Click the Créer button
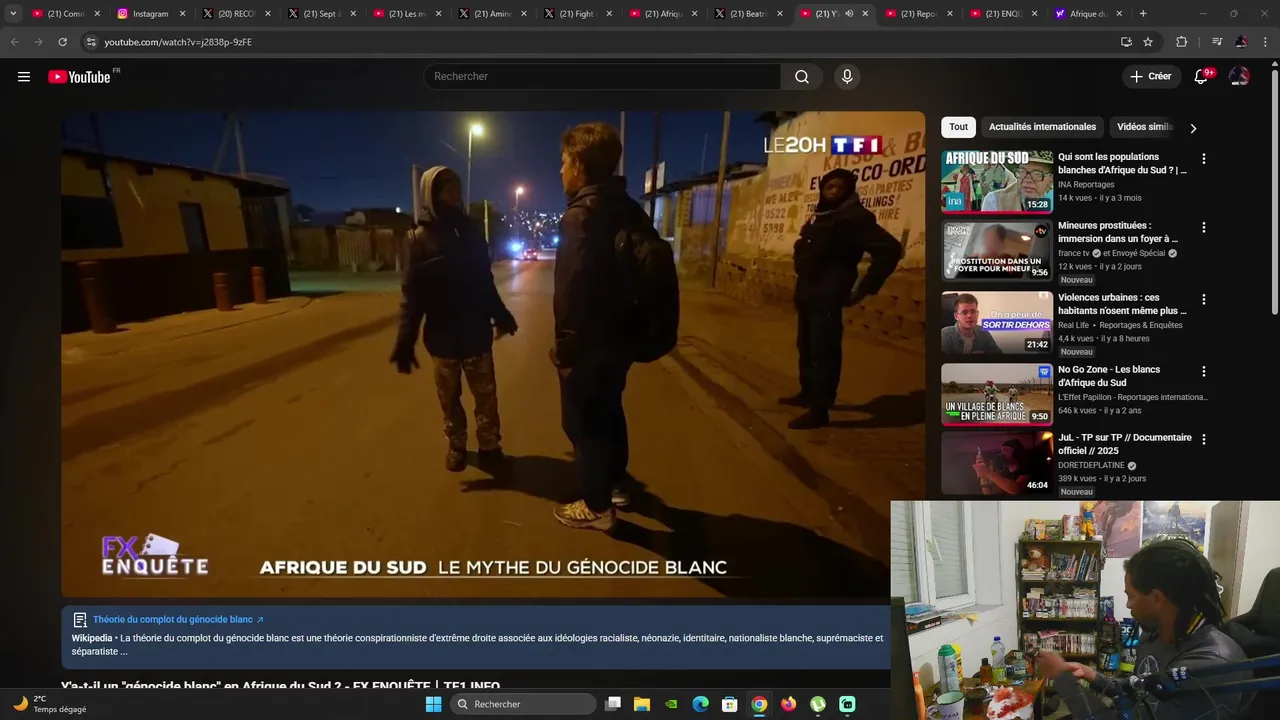Screen dimensions: 1280x720 click(x=1150, y=77)
